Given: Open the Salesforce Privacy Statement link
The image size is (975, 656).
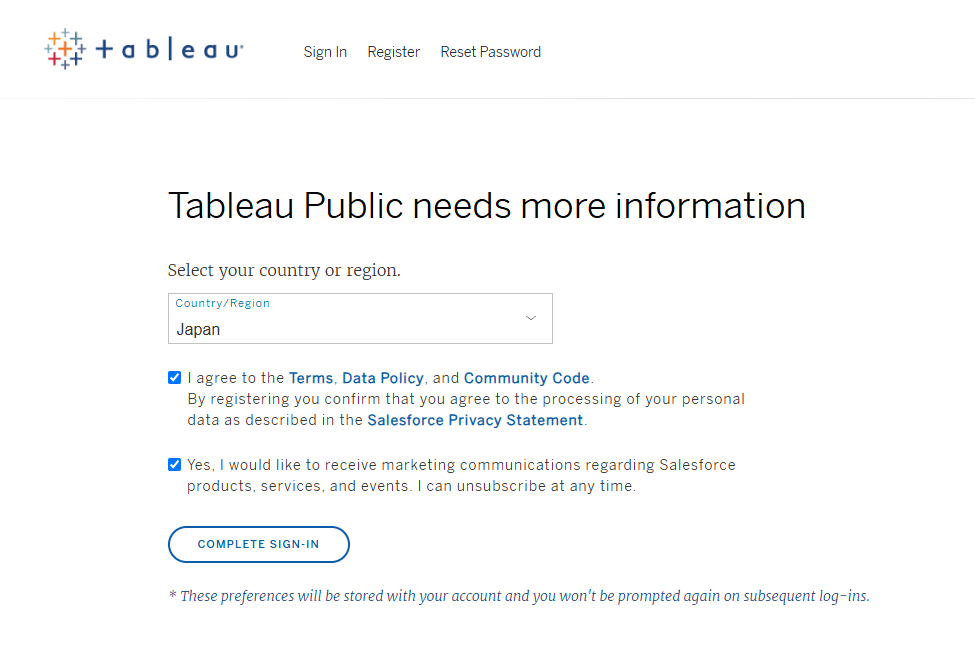Looking at the screenshot, I should point(475,420).
